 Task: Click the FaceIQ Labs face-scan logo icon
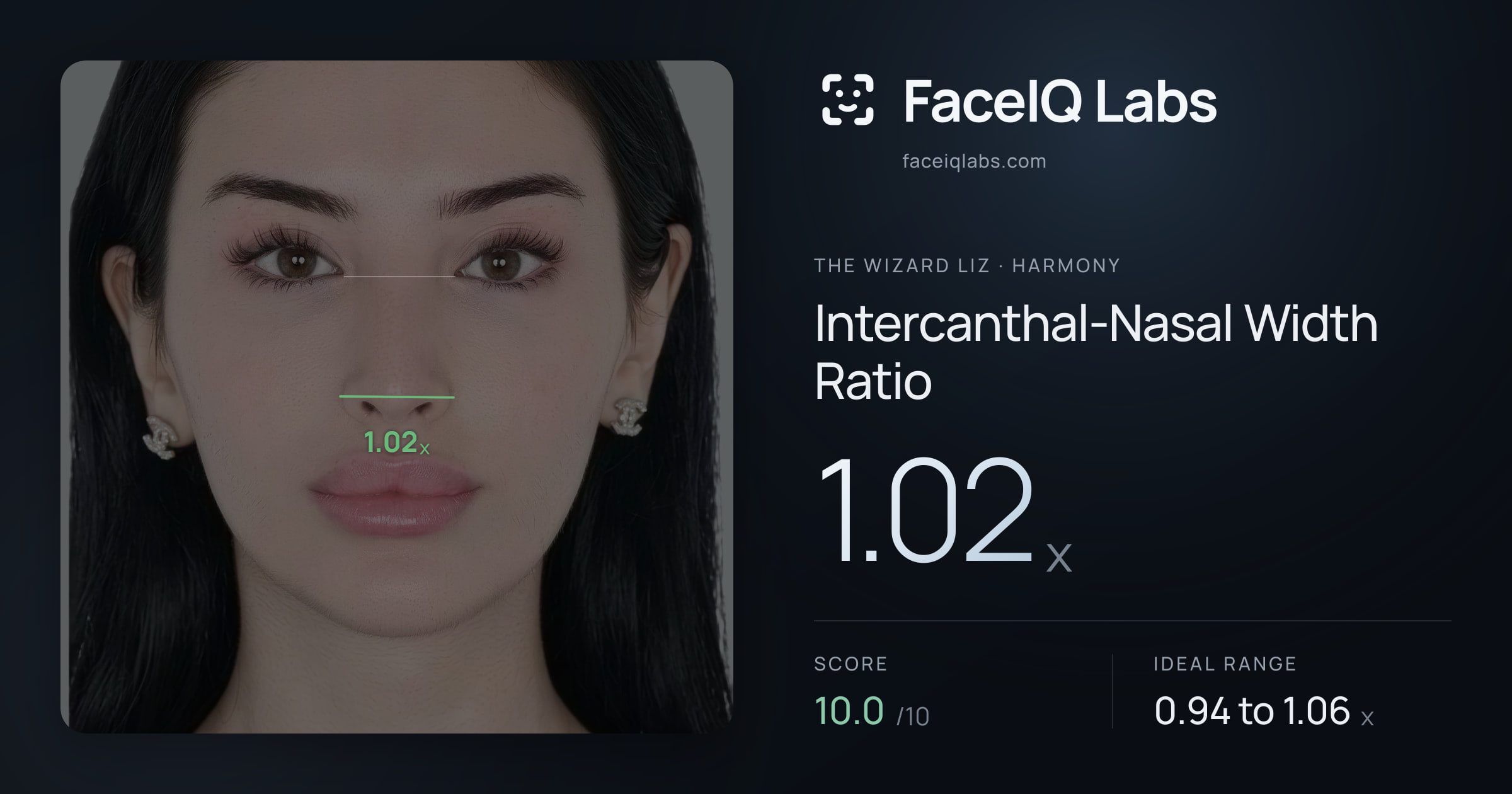click(848, 100)
